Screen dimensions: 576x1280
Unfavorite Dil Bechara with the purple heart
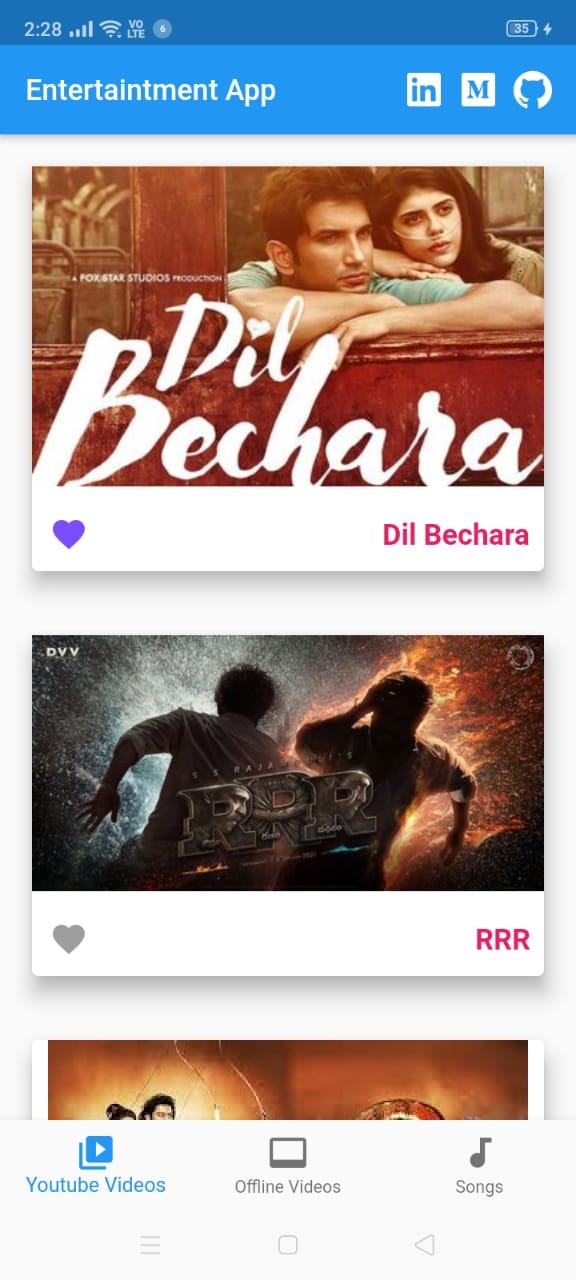point(69,534)
